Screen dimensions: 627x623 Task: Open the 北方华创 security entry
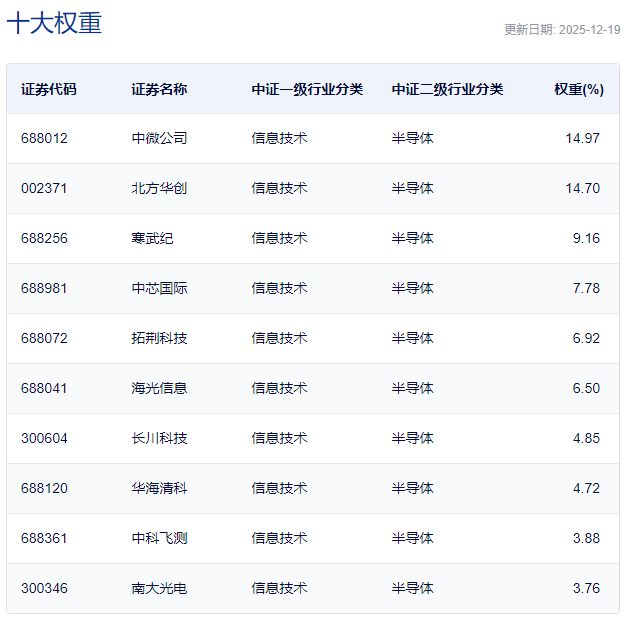point(159,188)
